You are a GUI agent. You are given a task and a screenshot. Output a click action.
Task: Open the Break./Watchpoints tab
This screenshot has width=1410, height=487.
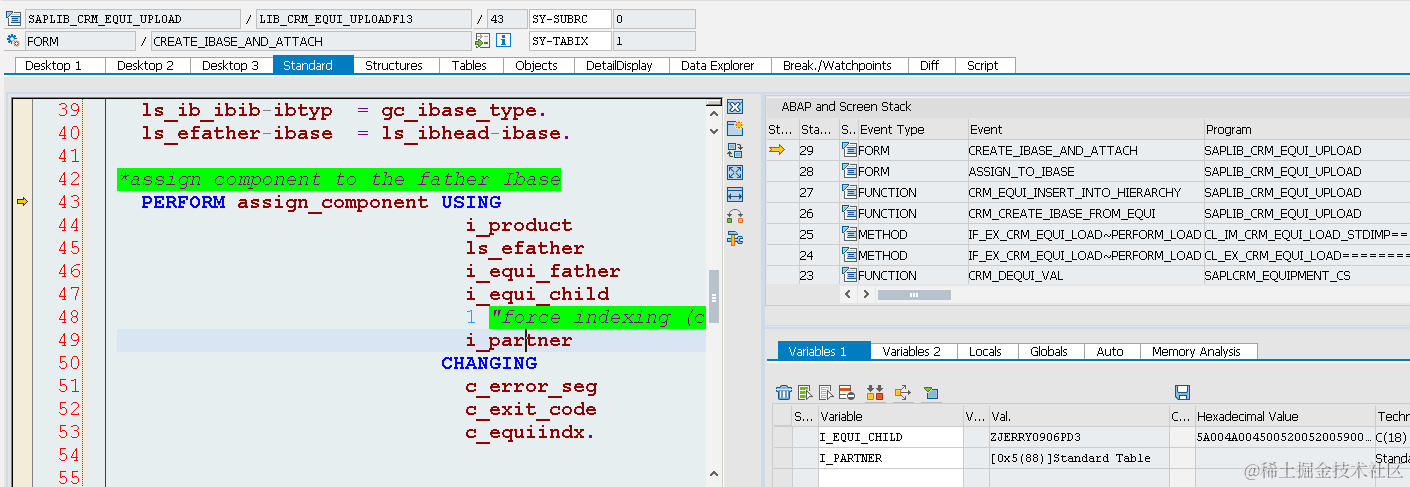point(838,65)
